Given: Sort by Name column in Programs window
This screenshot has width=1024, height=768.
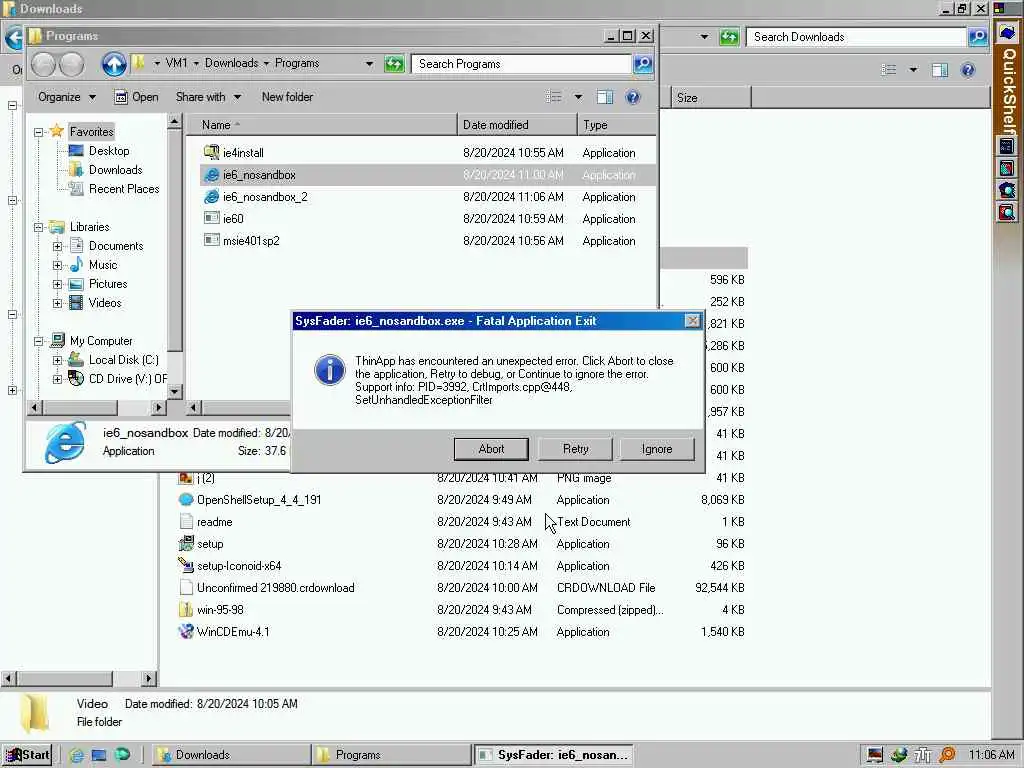Looking at the screenshot, I should tap(321, 125).
